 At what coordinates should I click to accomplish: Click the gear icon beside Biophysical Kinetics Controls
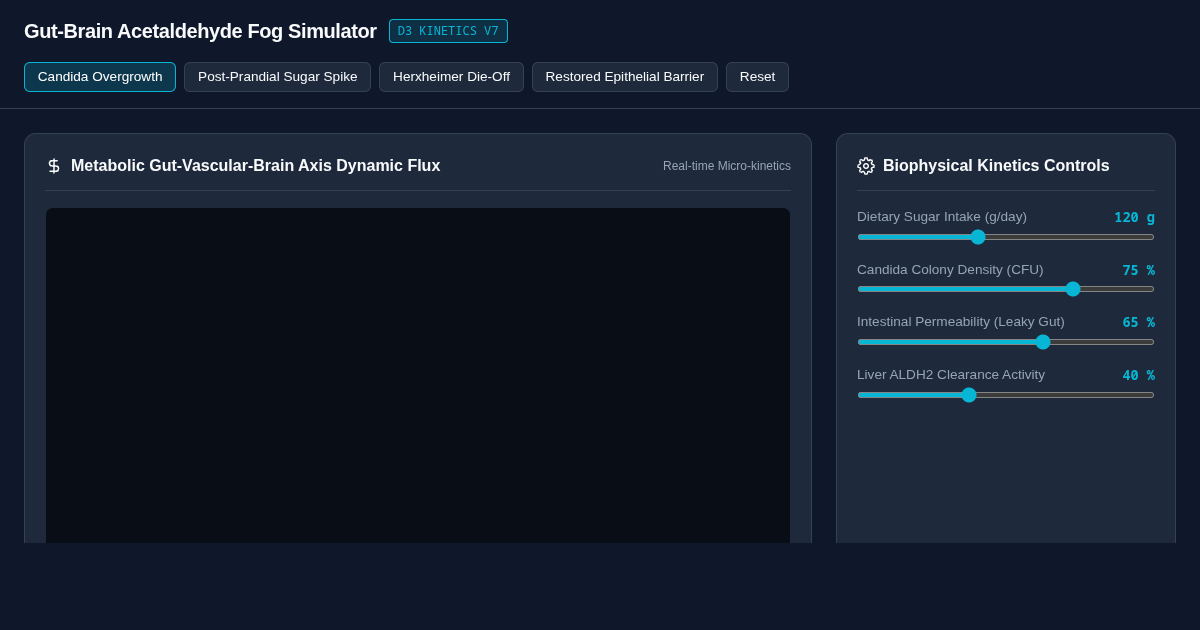pyautogui.click(x=866, y=166)
